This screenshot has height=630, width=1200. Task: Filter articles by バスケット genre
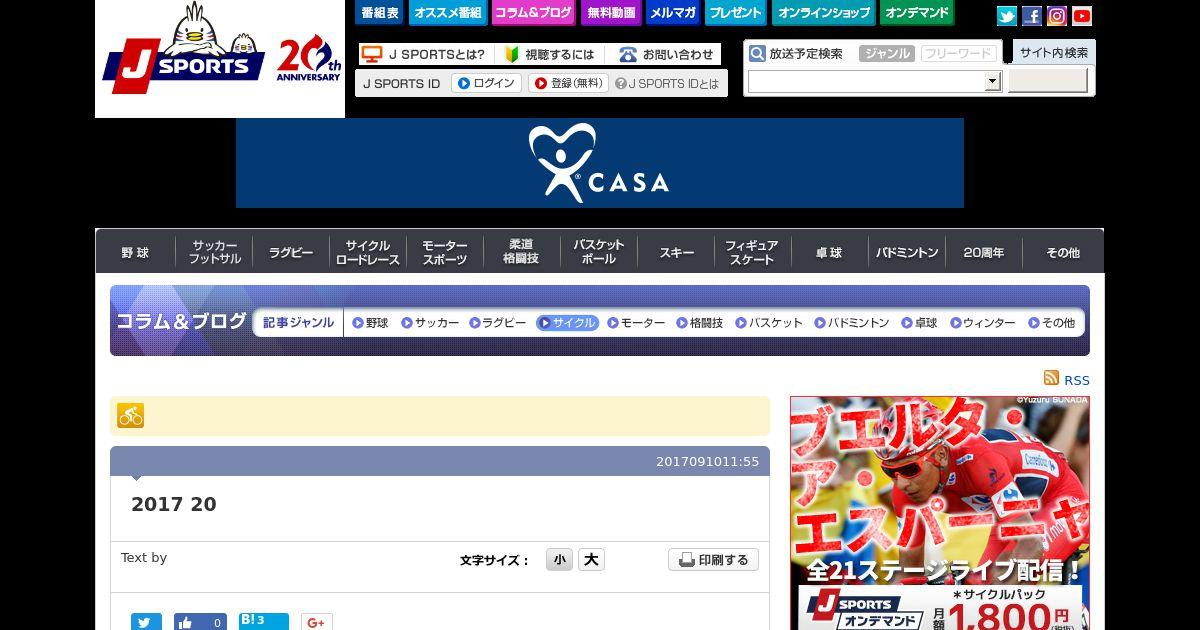769,323
